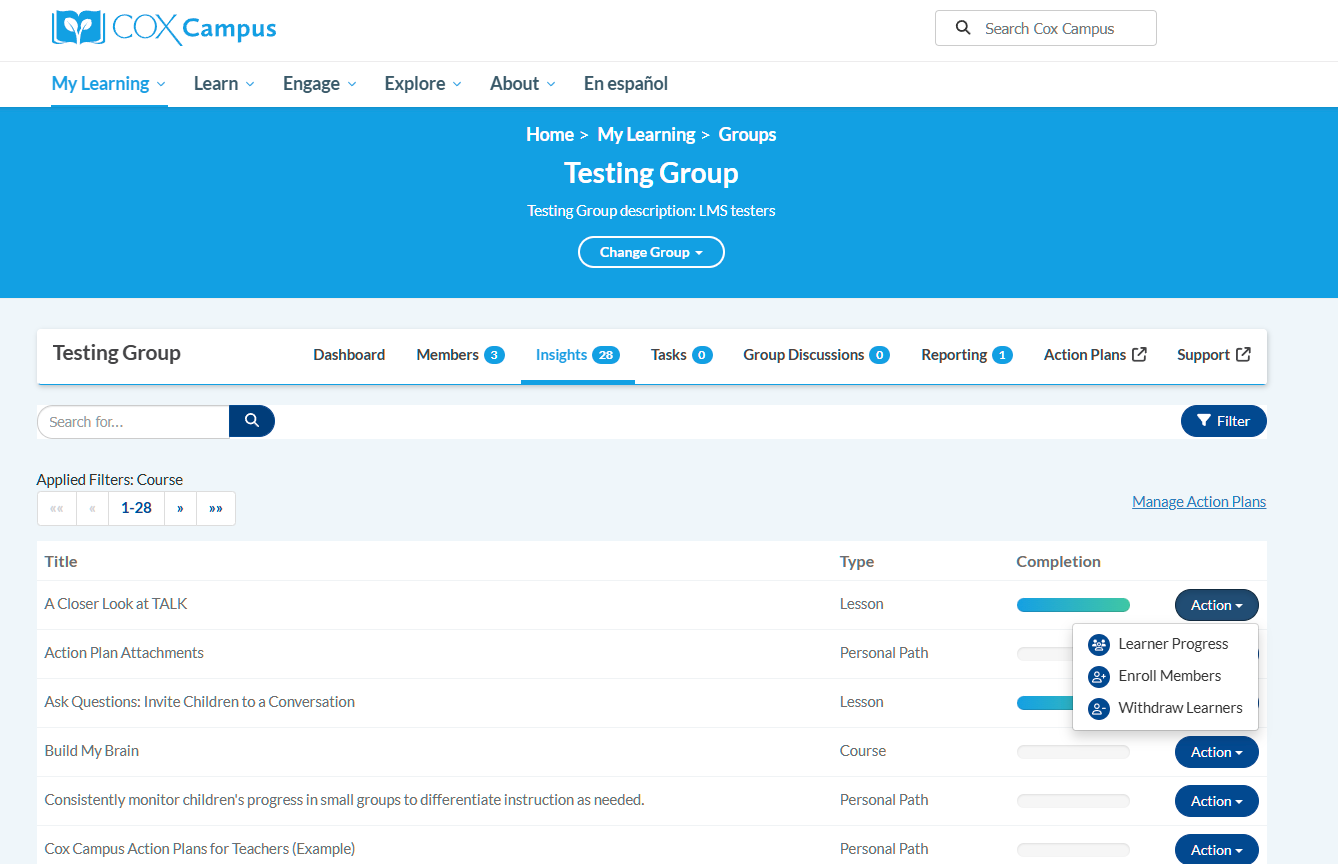Click 'Build My Brain' title

click(92, 751)
